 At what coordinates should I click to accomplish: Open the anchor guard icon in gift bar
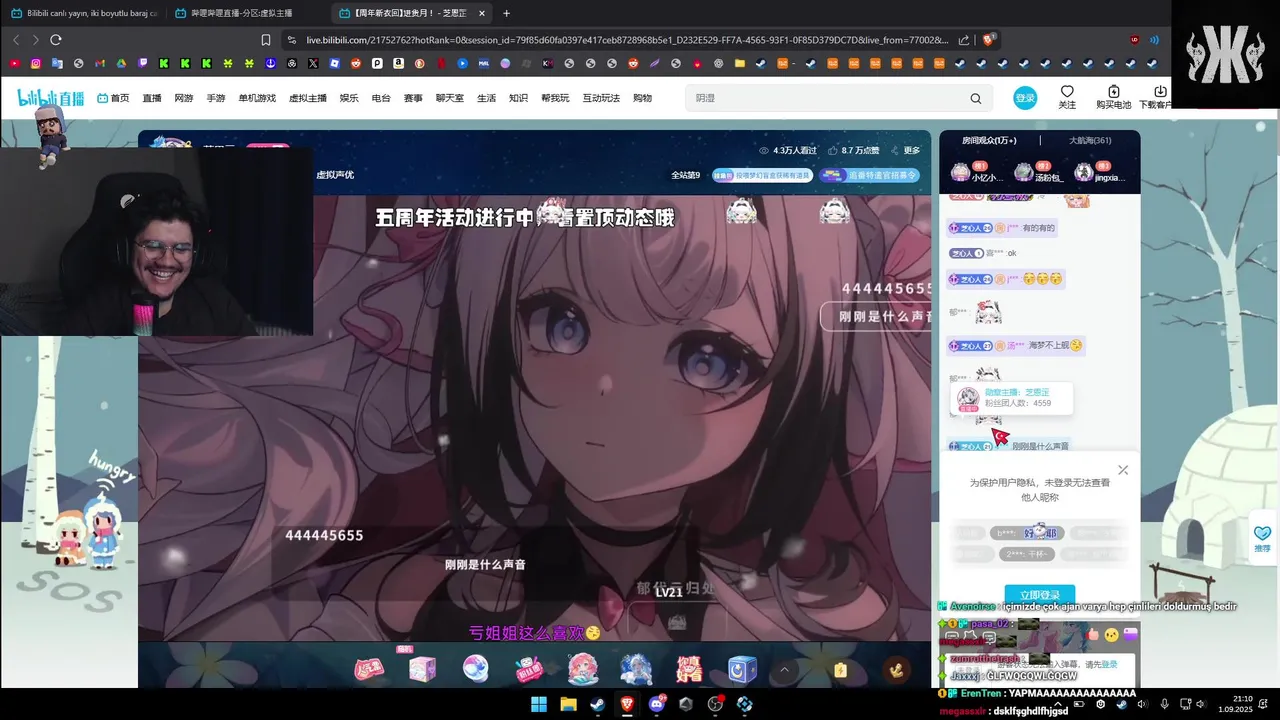[x=897, y=670]
